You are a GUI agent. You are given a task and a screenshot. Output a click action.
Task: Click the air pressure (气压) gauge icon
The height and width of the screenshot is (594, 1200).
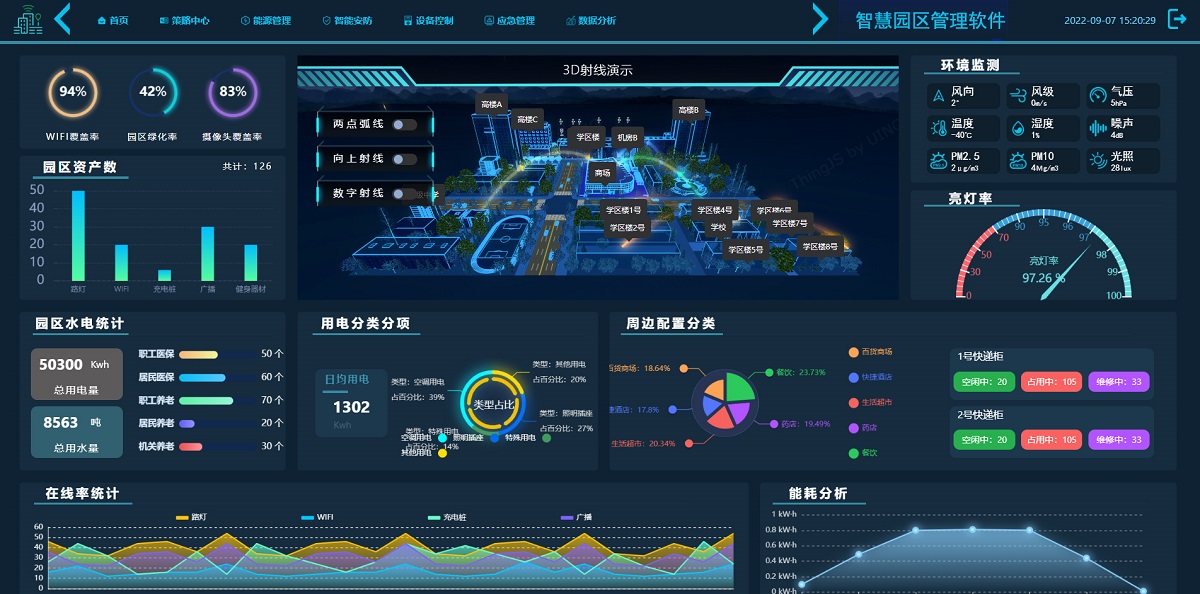click(x=1097, y=96)
